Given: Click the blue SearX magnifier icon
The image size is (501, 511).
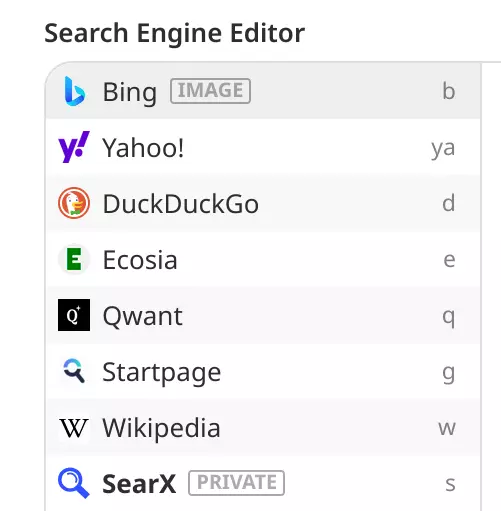Looking at the screenshot, I should 74,483.
